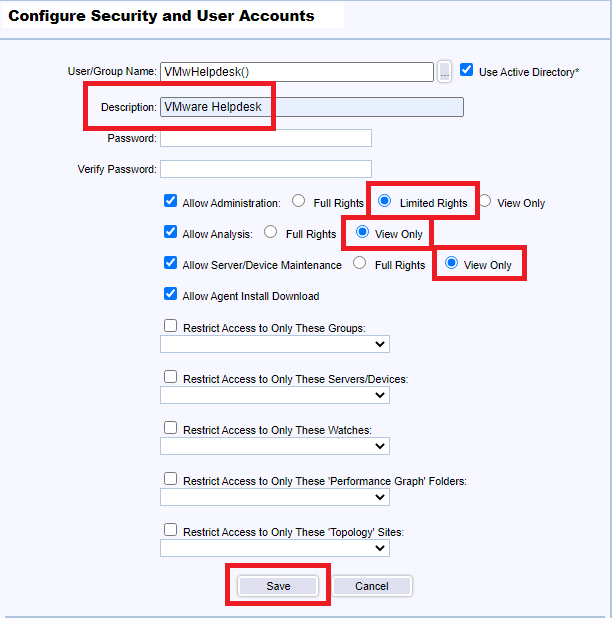Toggle the Use Active Directory checkbox

point(467,71)
